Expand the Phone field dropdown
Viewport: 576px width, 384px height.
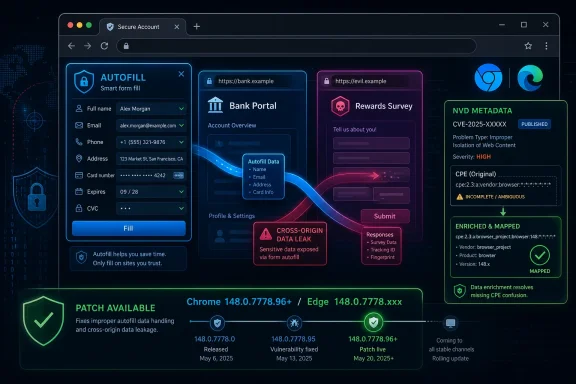click(181, 142)
